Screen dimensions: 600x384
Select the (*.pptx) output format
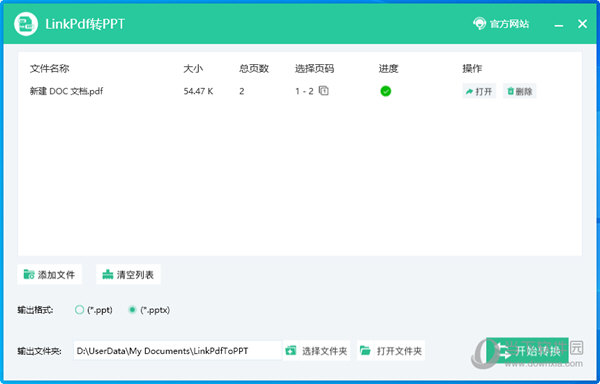click(x=149, y=310)
